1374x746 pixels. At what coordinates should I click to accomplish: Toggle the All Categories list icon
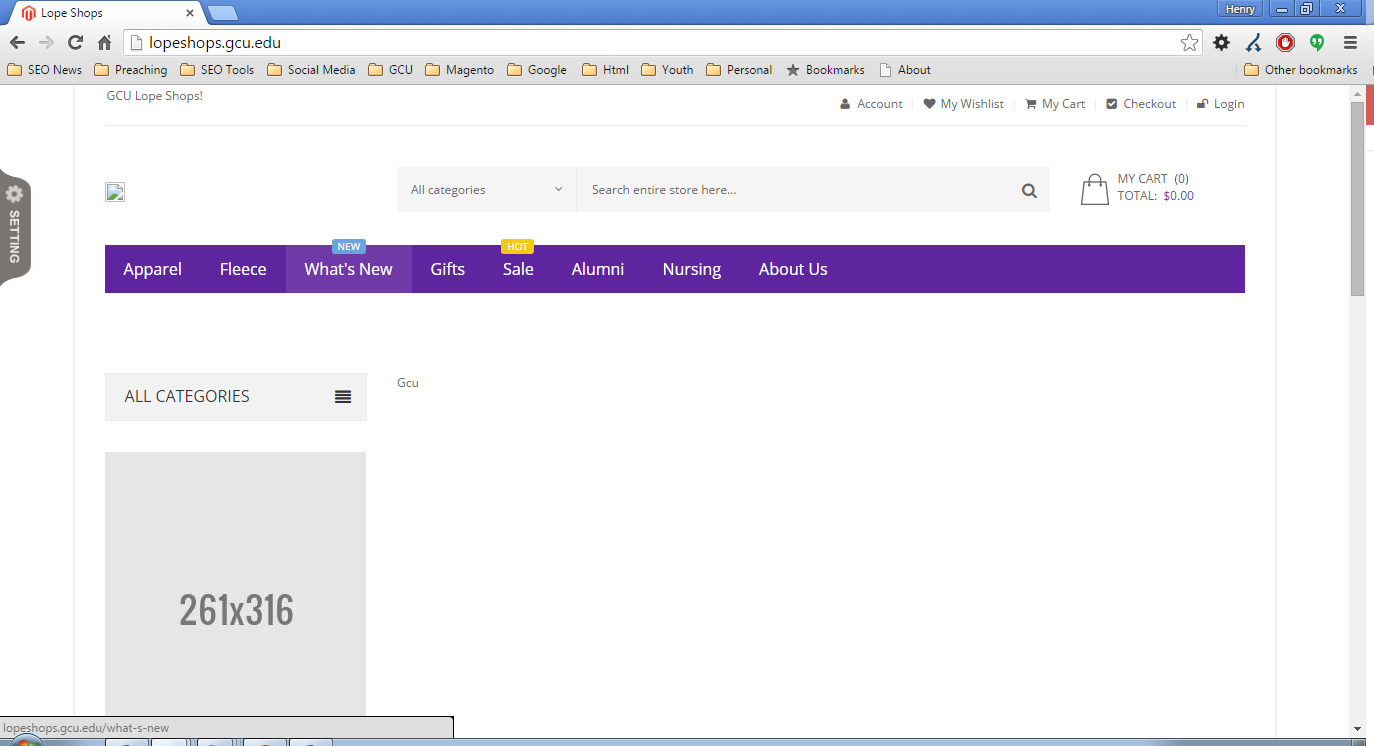click(x=343, y=397)
